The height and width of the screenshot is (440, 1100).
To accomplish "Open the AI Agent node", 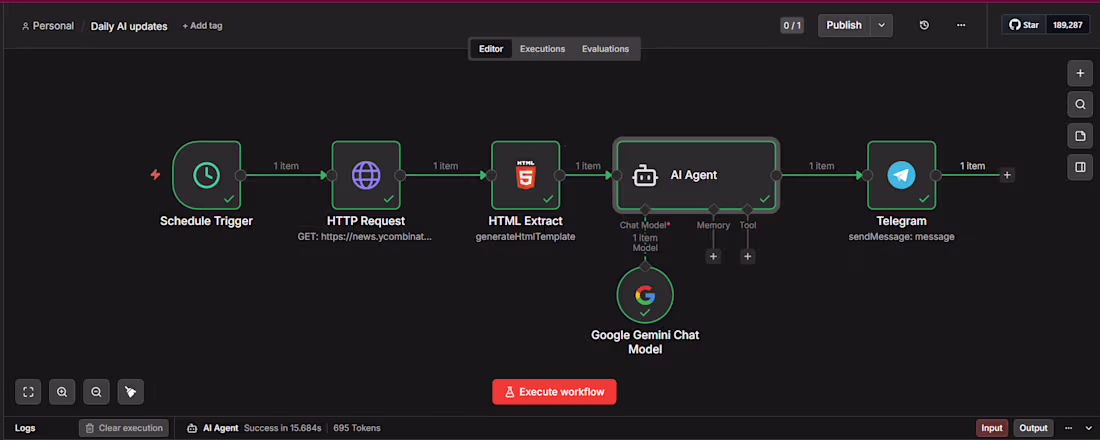I will (696, 175).
